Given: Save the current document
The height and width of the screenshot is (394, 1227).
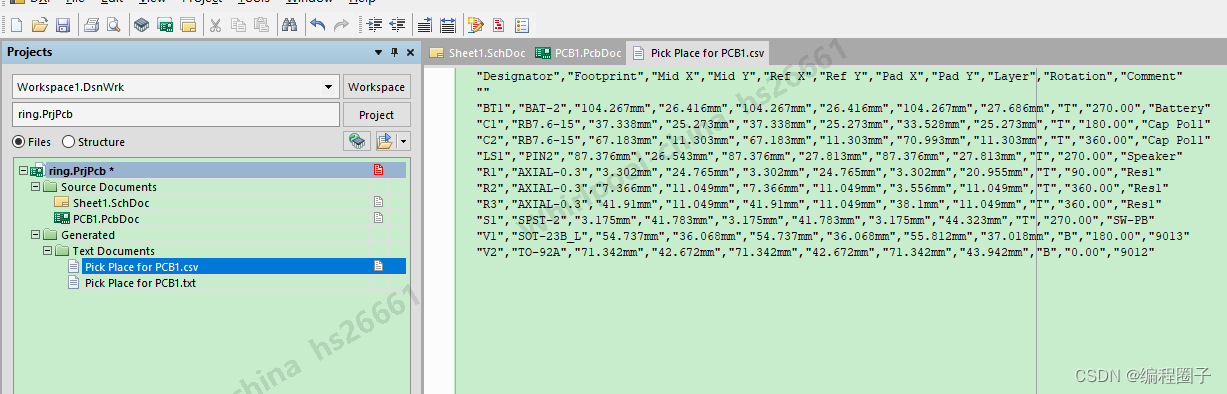Looking at the screenshot, I should (x=62, y=25).
